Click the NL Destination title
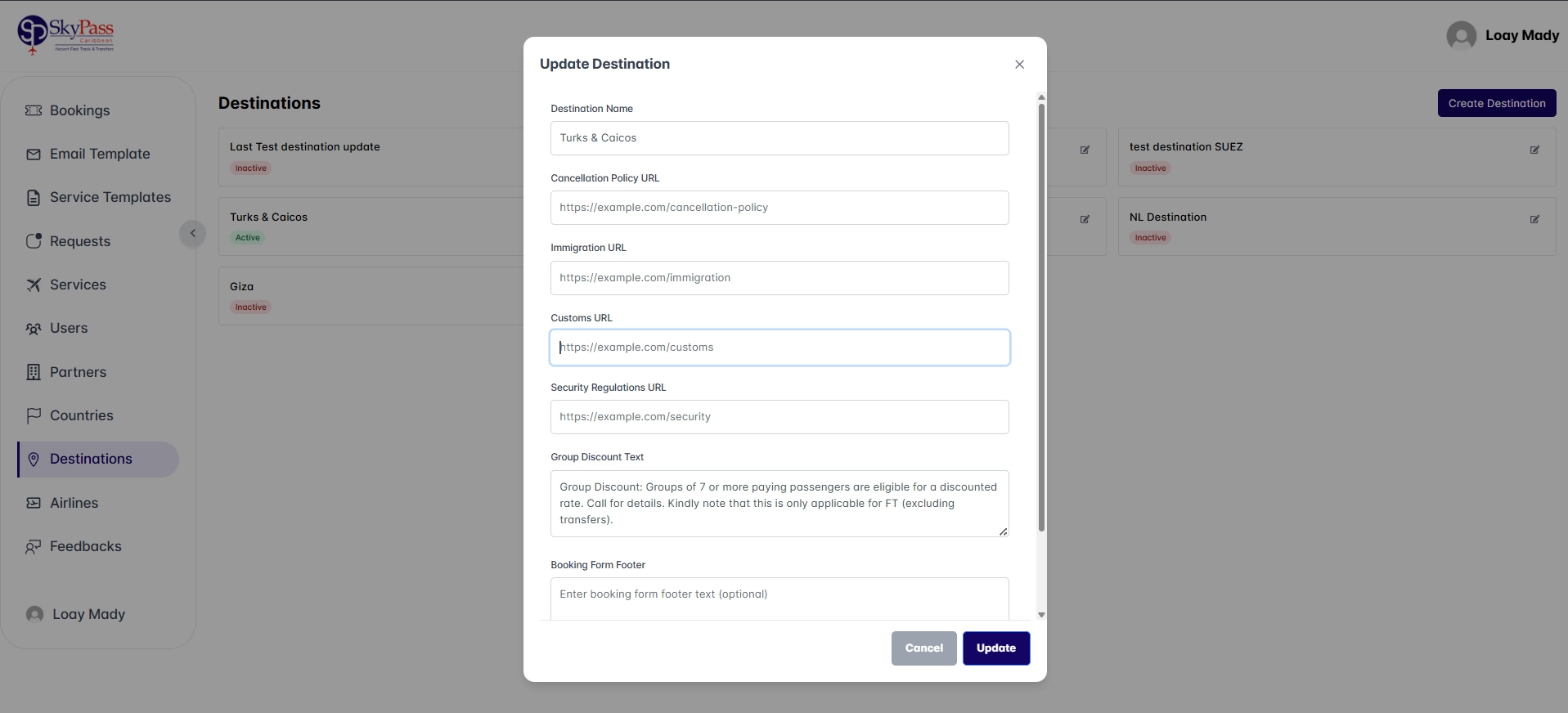 point(1168,217)
